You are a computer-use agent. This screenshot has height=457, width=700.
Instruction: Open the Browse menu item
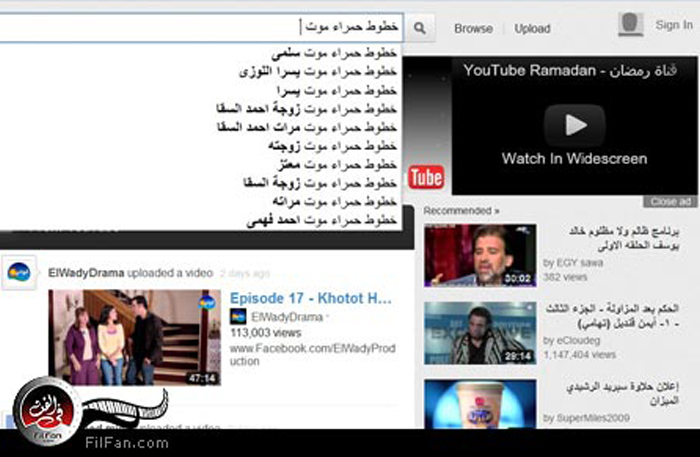click(x=473, y=29)
